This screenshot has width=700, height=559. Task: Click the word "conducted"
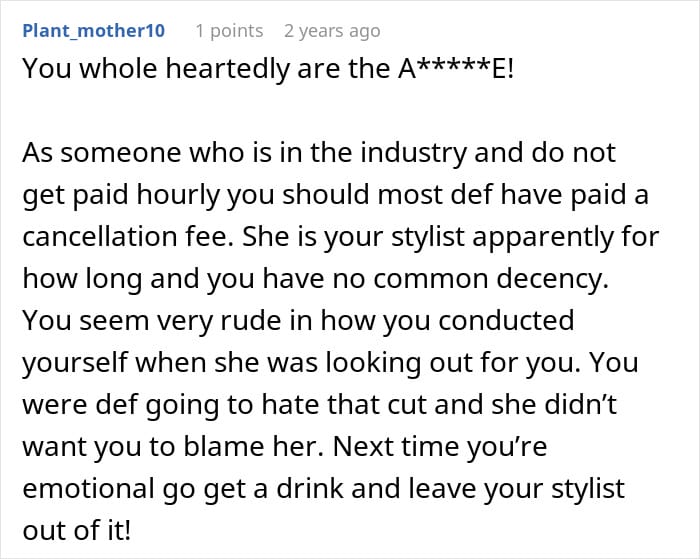[506, 320]
